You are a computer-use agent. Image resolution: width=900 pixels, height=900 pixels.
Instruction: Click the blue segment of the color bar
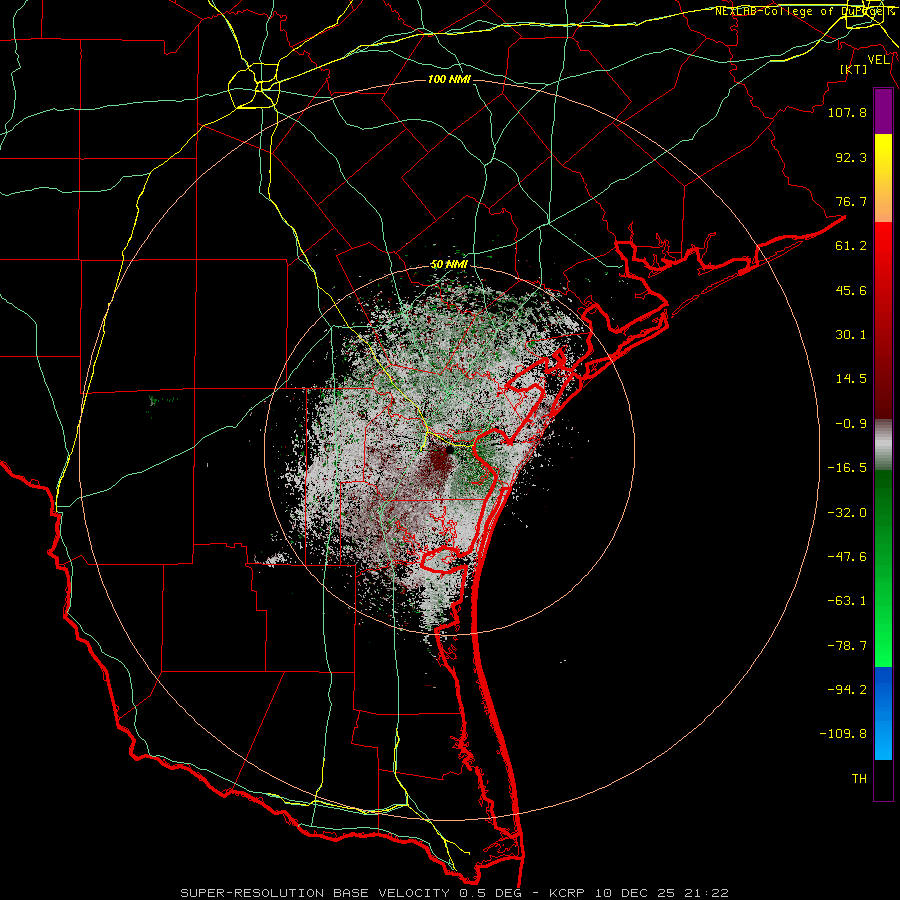click(x=883, y=713)
